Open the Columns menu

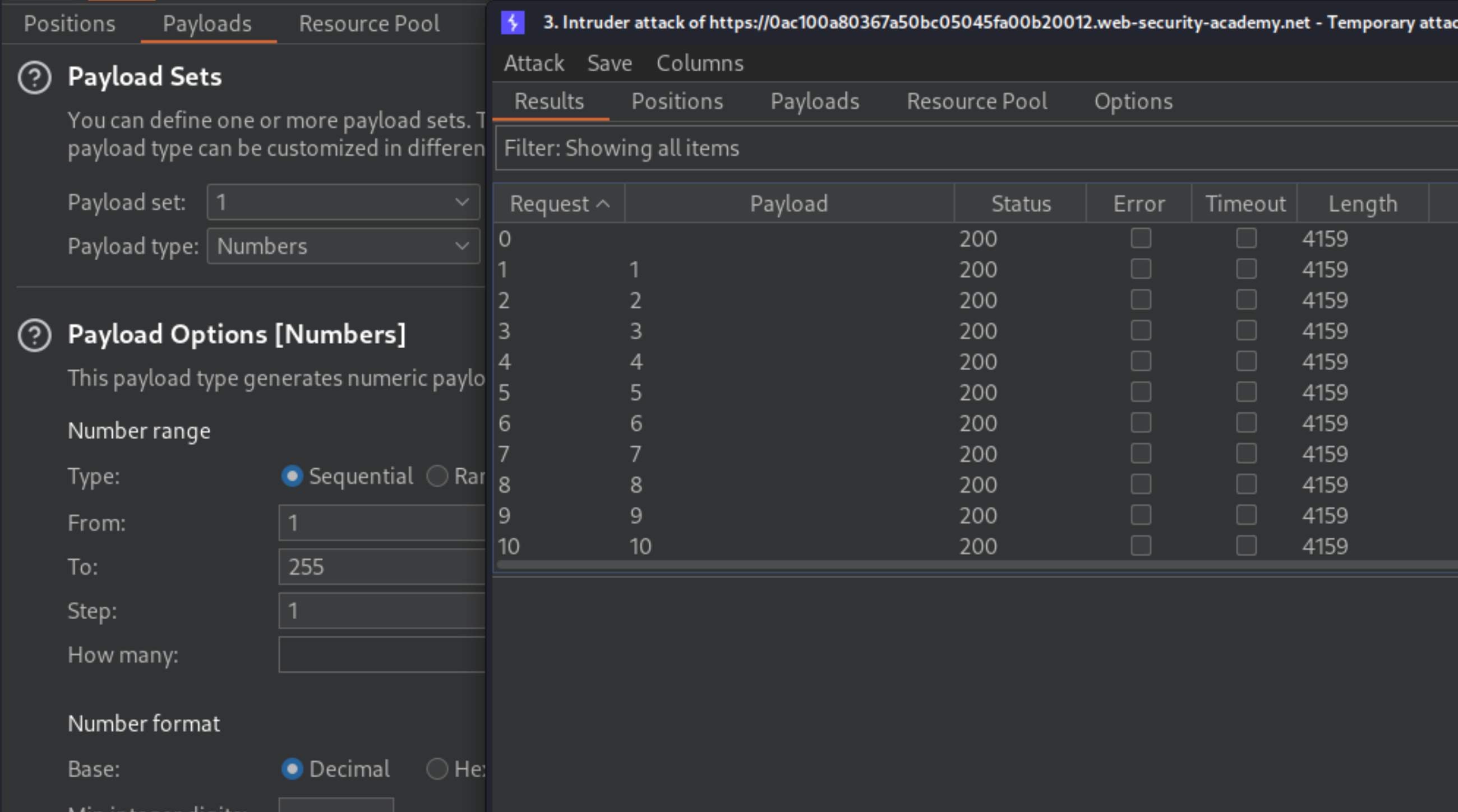click(700, 63)
